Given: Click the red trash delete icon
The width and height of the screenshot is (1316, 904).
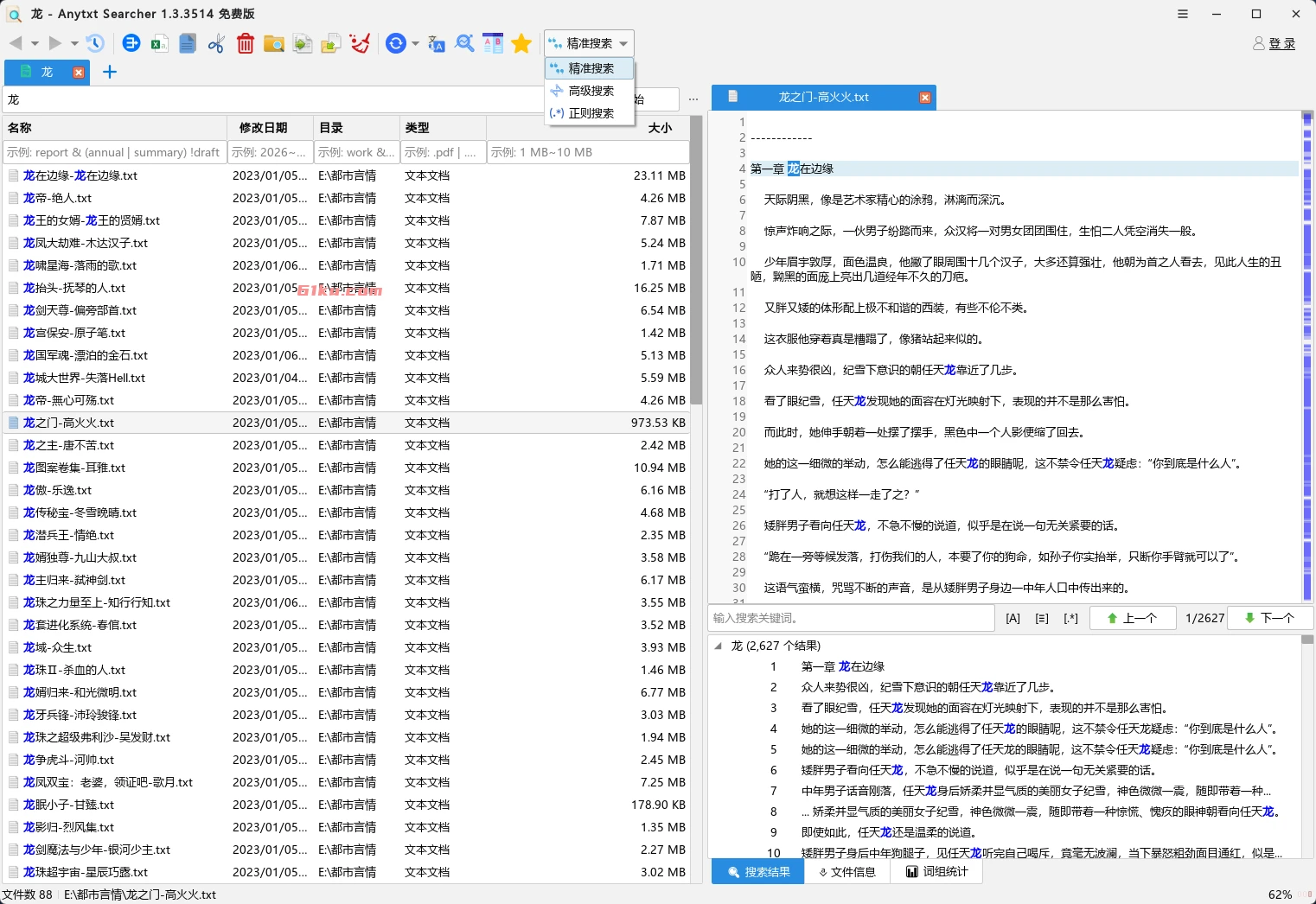Looking at the screenshot, I should point(246,43).
